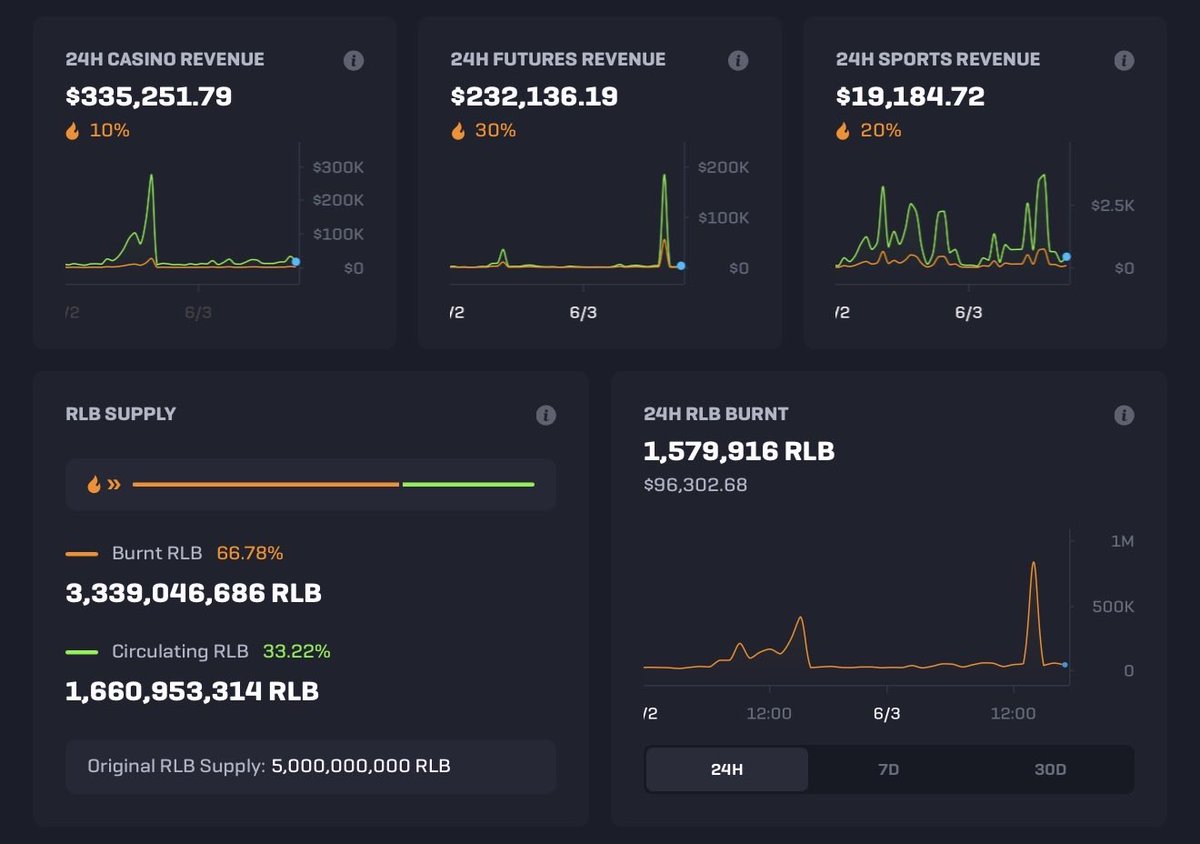Viewport: 1200px width, 844px height.
Task: Open info icon on 24H Futures Revenue card
Action: (x=738, y=60)
